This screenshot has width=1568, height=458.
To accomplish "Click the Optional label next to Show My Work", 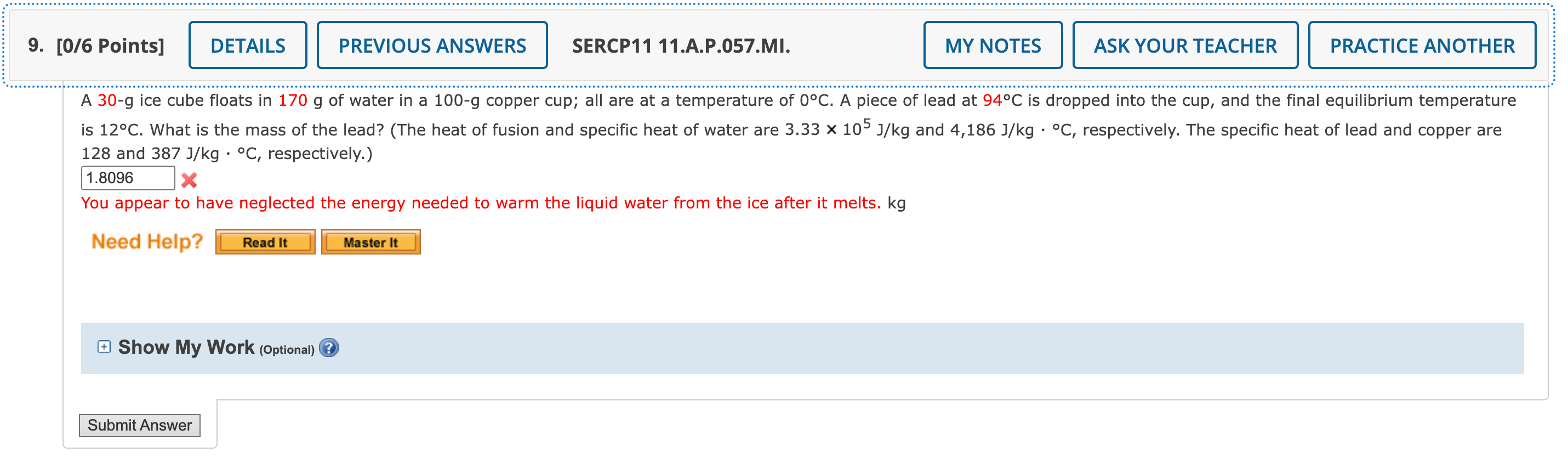I will click(287, 350).
